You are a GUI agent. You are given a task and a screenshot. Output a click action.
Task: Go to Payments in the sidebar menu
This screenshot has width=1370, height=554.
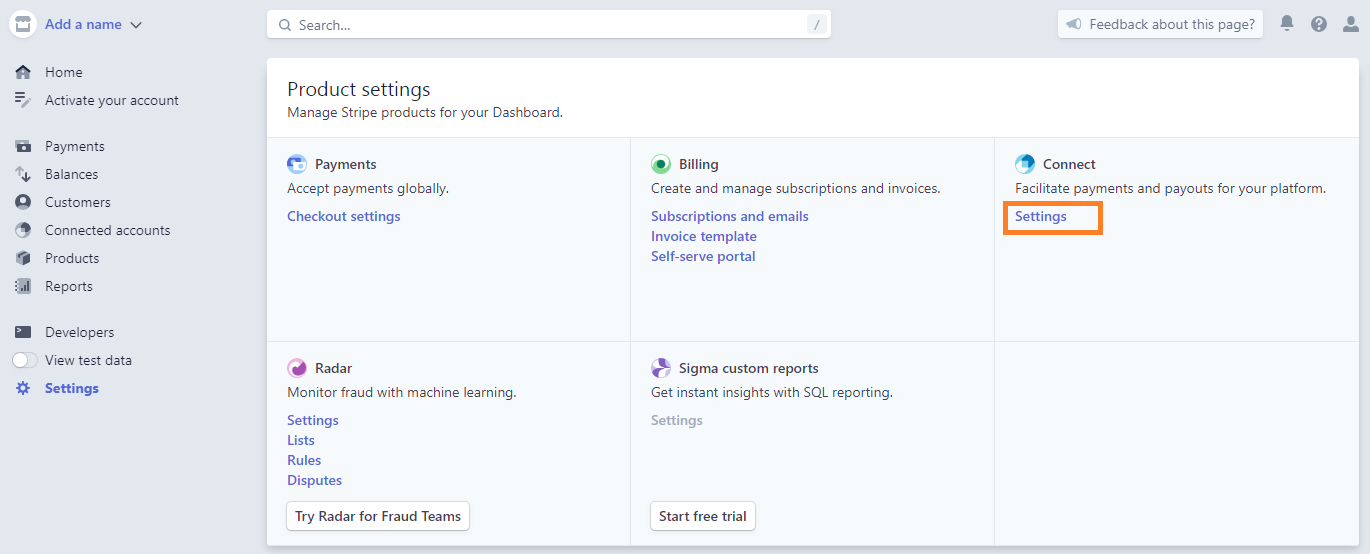(75, 146)
